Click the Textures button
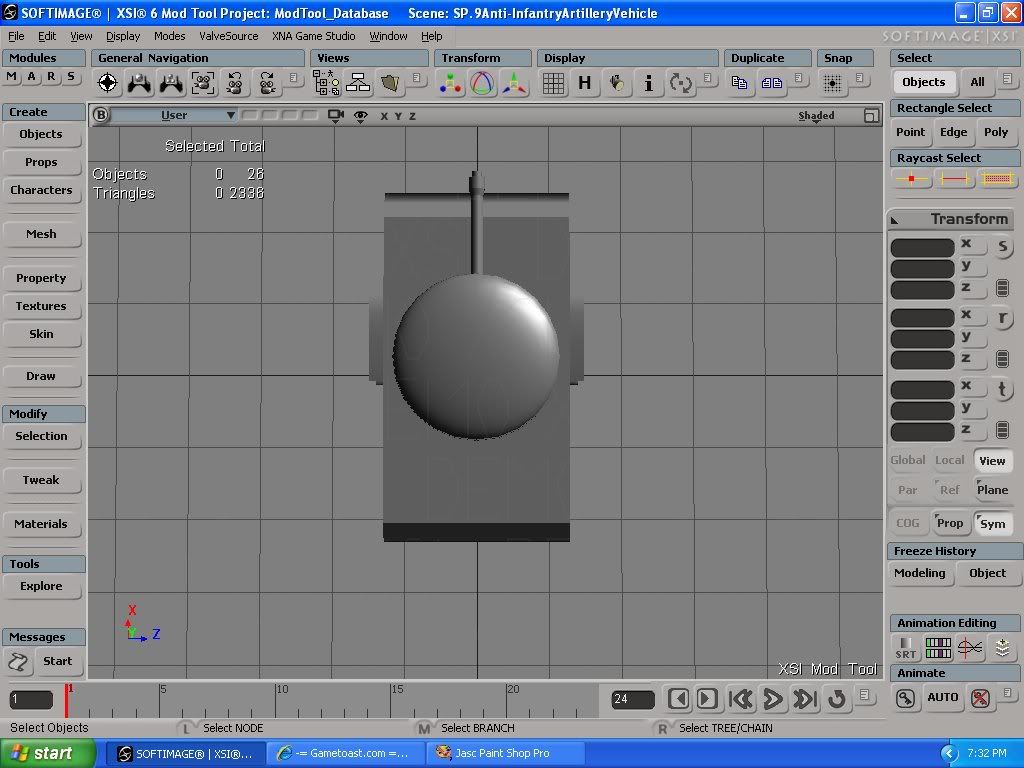The width and height of the screenshot is (1024, 768). [x=41, y=306]
